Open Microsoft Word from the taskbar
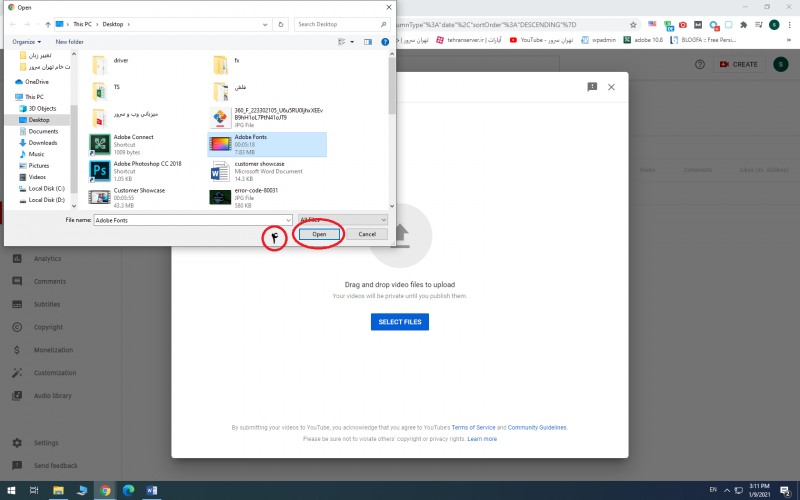Image resolution: width=800 pixels, height=500 pixels. click(x=153, y=490)
